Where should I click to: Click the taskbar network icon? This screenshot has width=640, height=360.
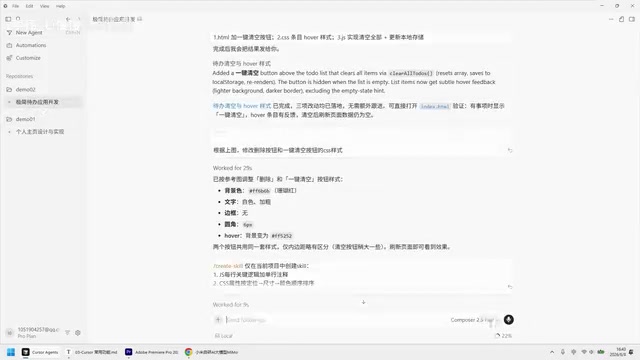click(584, 352)
